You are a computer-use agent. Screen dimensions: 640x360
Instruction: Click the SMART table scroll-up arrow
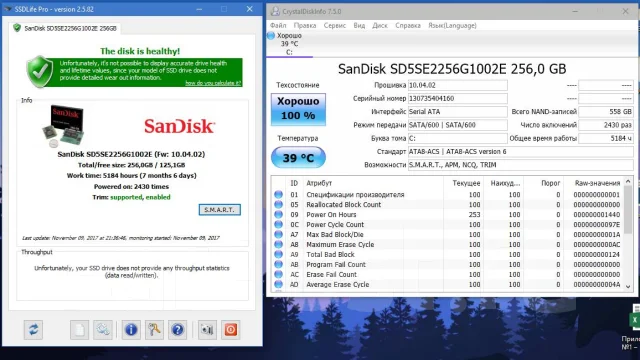pos(628,181)
